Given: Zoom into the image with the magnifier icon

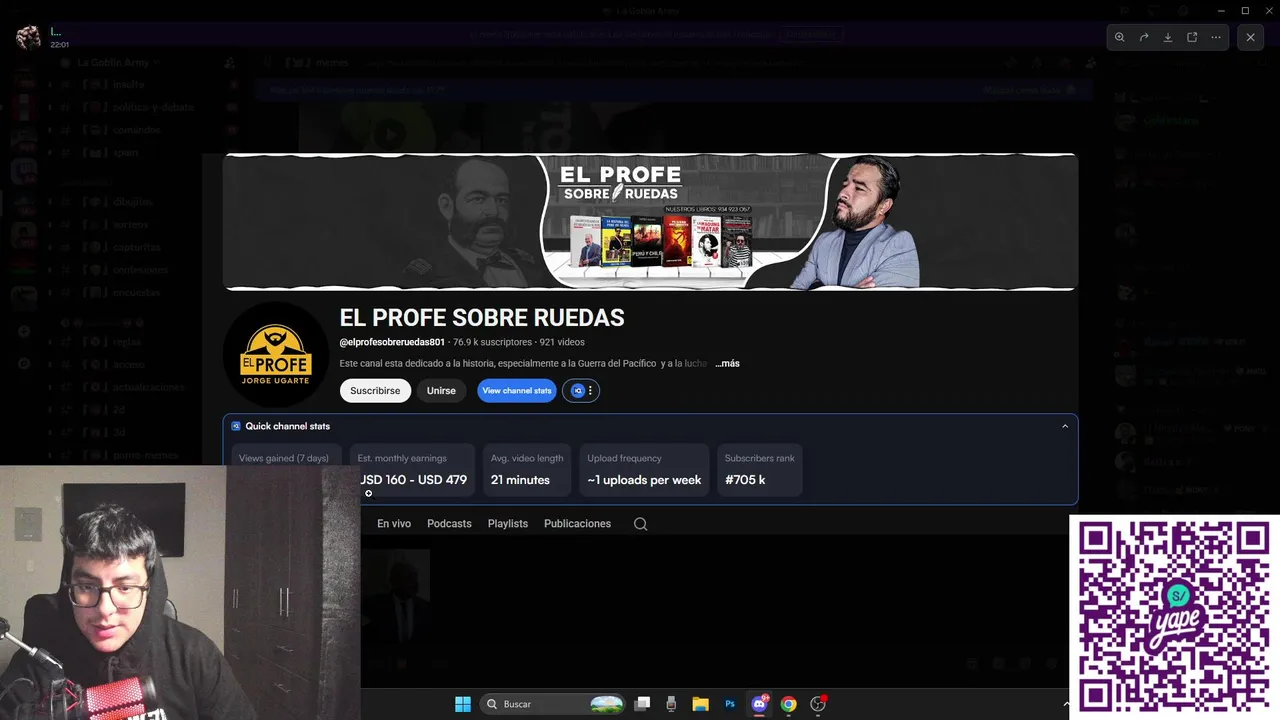Looking at the screenshot, I should pos(1120,37).
